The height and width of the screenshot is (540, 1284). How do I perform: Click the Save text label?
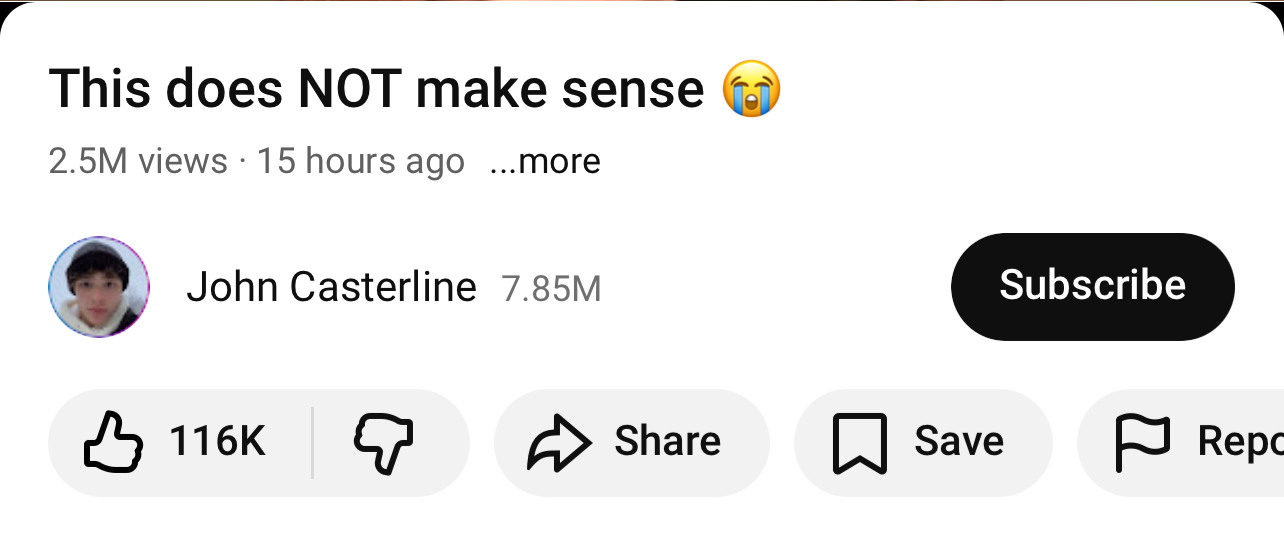click(959, 442)
